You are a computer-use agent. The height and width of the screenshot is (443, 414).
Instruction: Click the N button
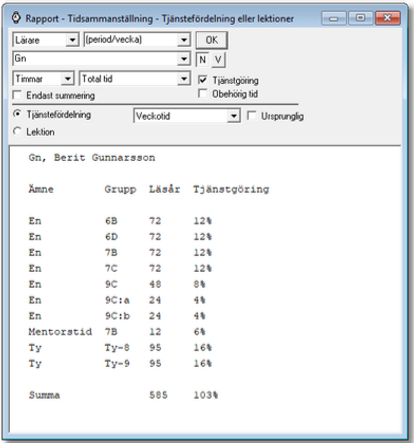(202, 60)
